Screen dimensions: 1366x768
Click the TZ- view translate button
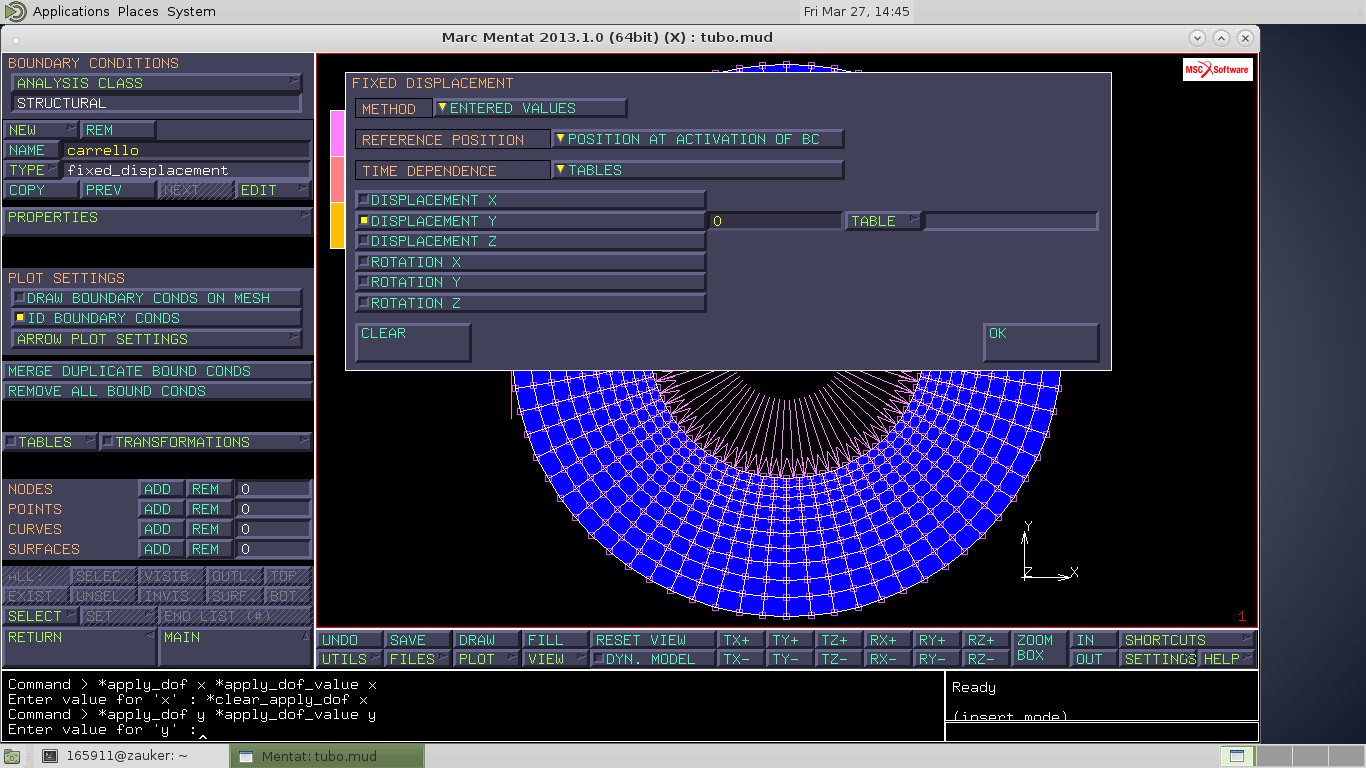[x=839, y=659]
